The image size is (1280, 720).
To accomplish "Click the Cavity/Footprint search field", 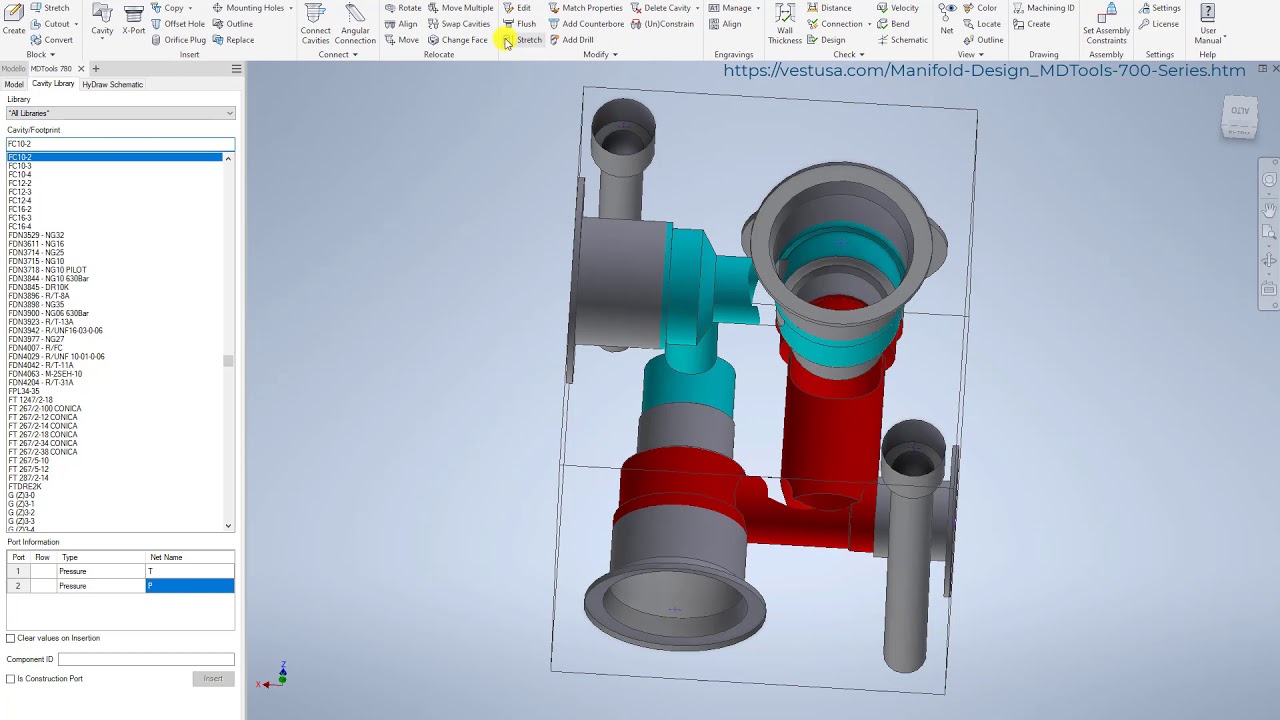I will pyautogui.click(x=120, y=144).
